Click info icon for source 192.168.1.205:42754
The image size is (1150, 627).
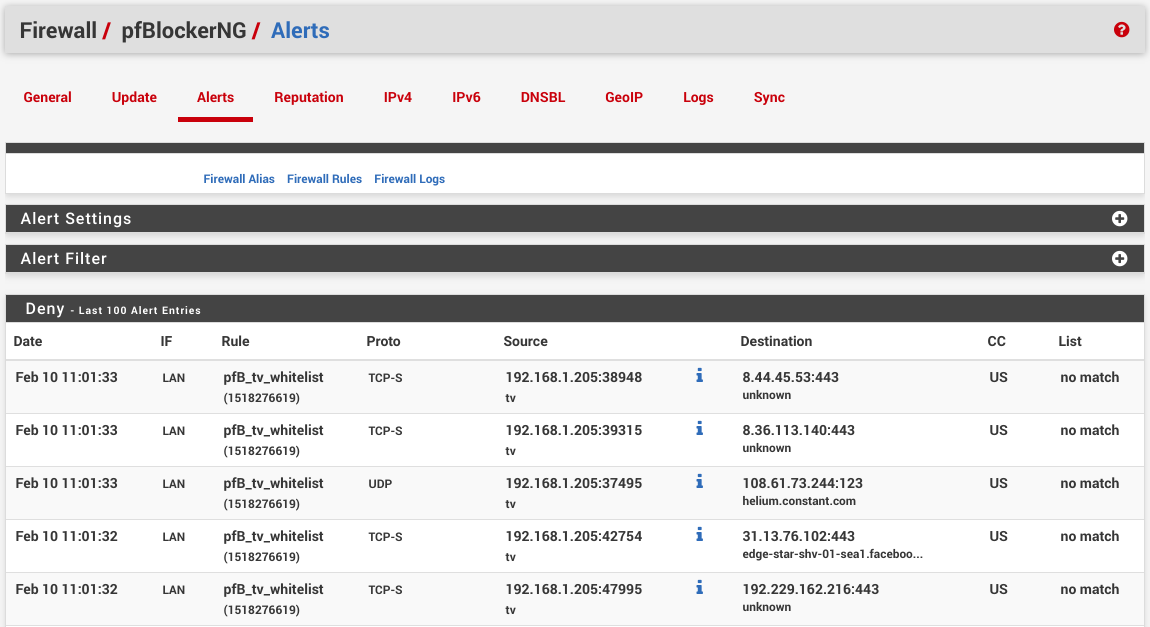click(x=700, y=535)
